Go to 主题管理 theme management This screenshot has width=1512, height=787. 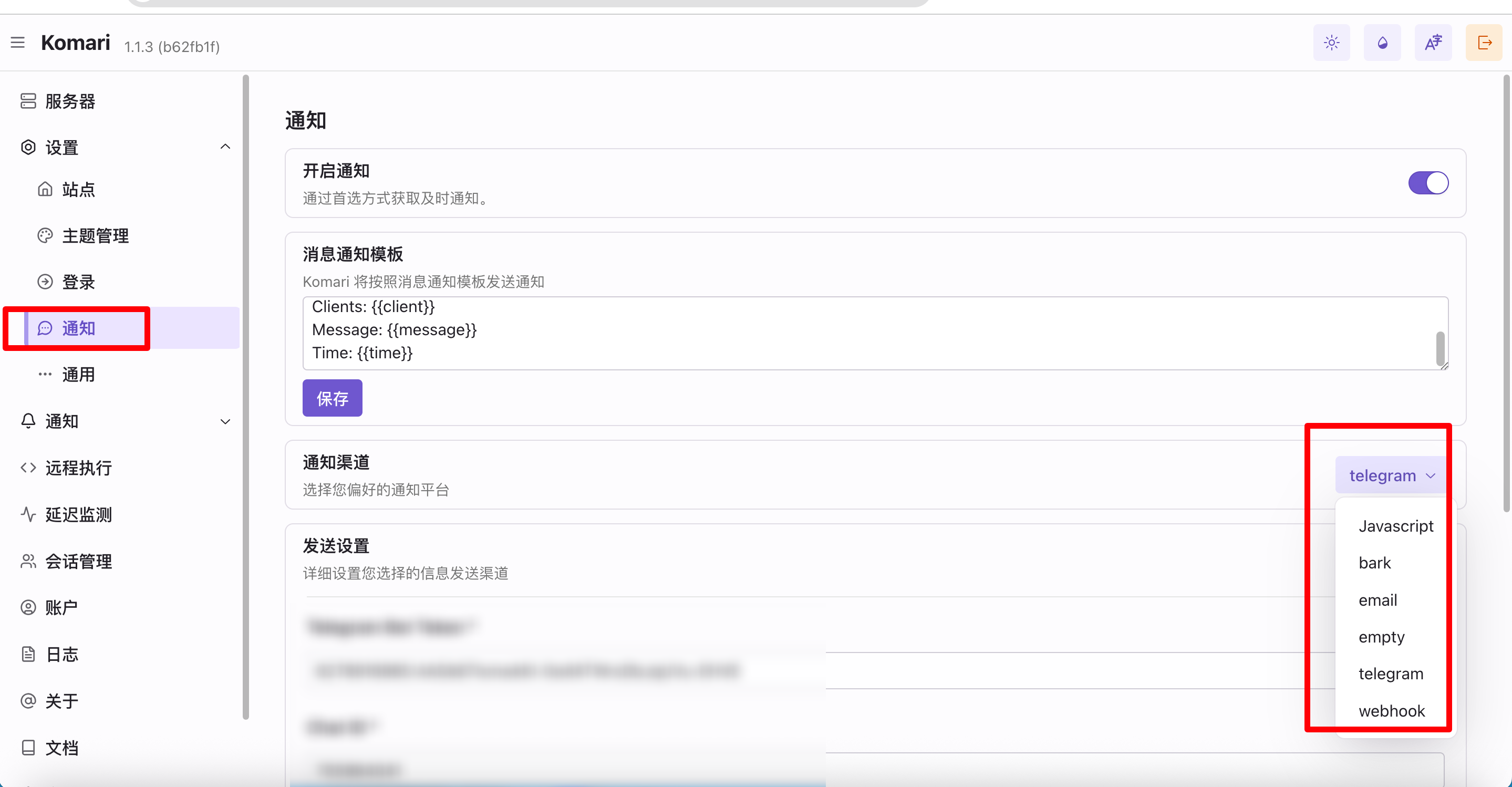[95, 235]
